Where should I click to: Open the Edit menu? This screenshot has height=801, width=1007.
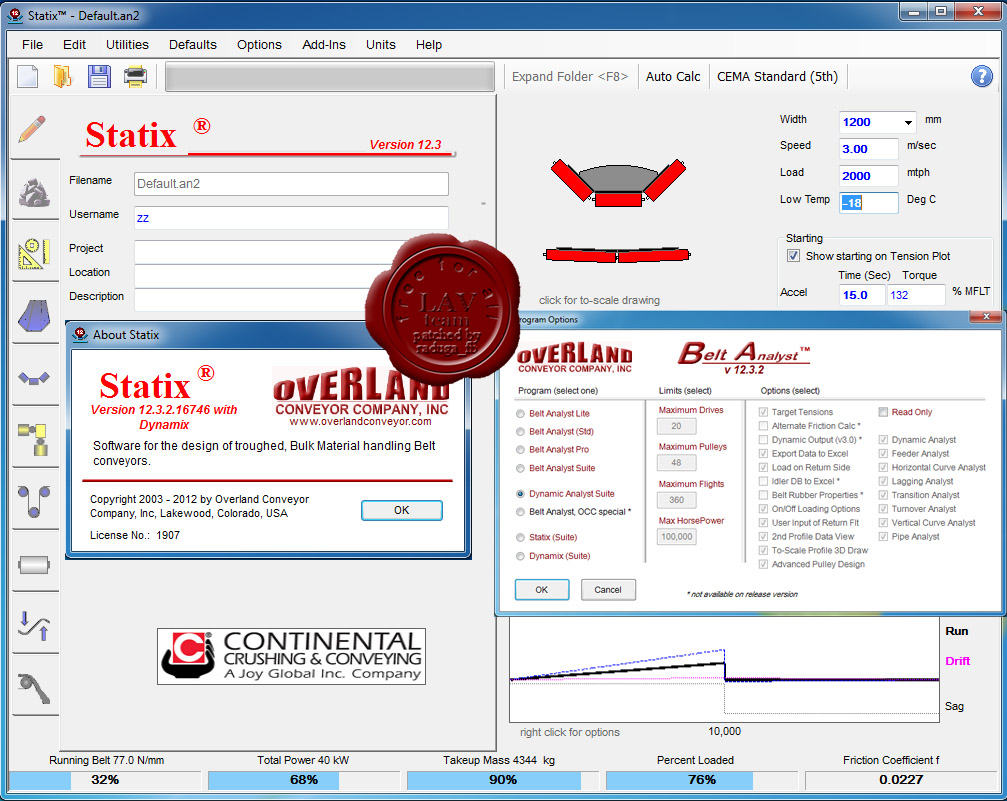[74, 44]
